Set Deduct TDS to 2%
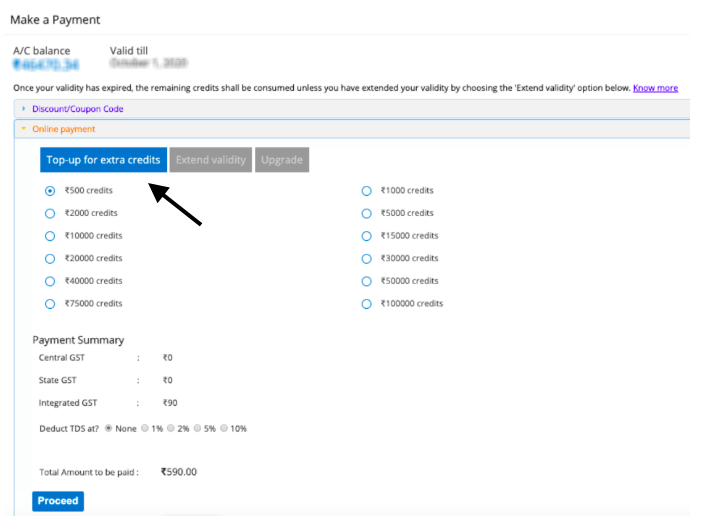Image resolution: width=706 pixels, height=516 pixels. point(171,428)
